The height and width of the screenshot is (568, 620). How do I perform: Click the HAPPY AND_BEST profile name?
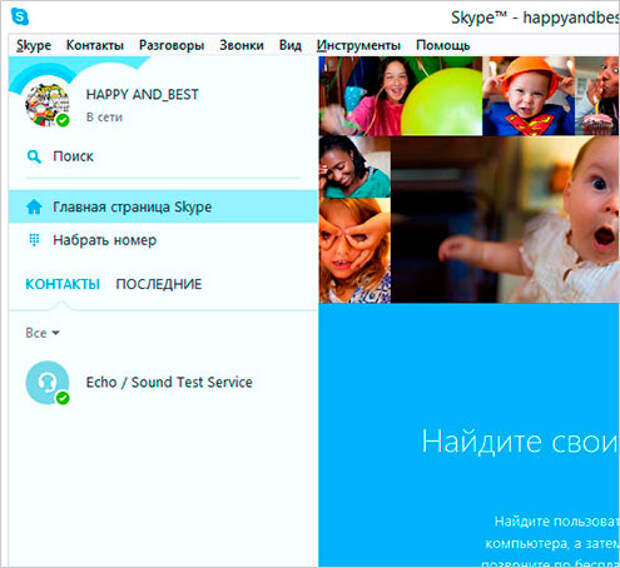(x=142, y=95)
